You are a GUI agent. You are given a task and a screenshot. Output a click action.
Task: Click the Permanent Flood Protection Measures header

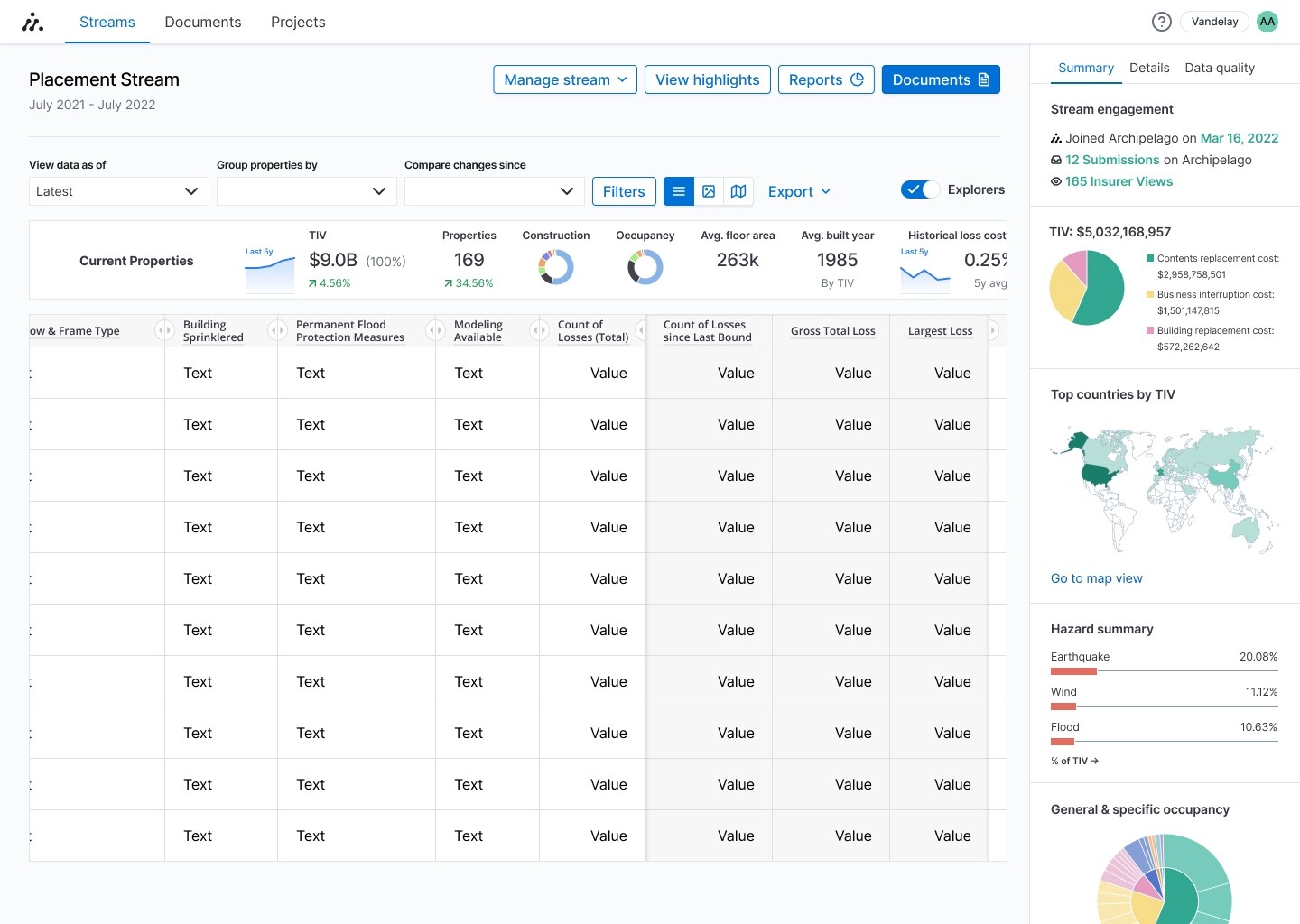350,331
